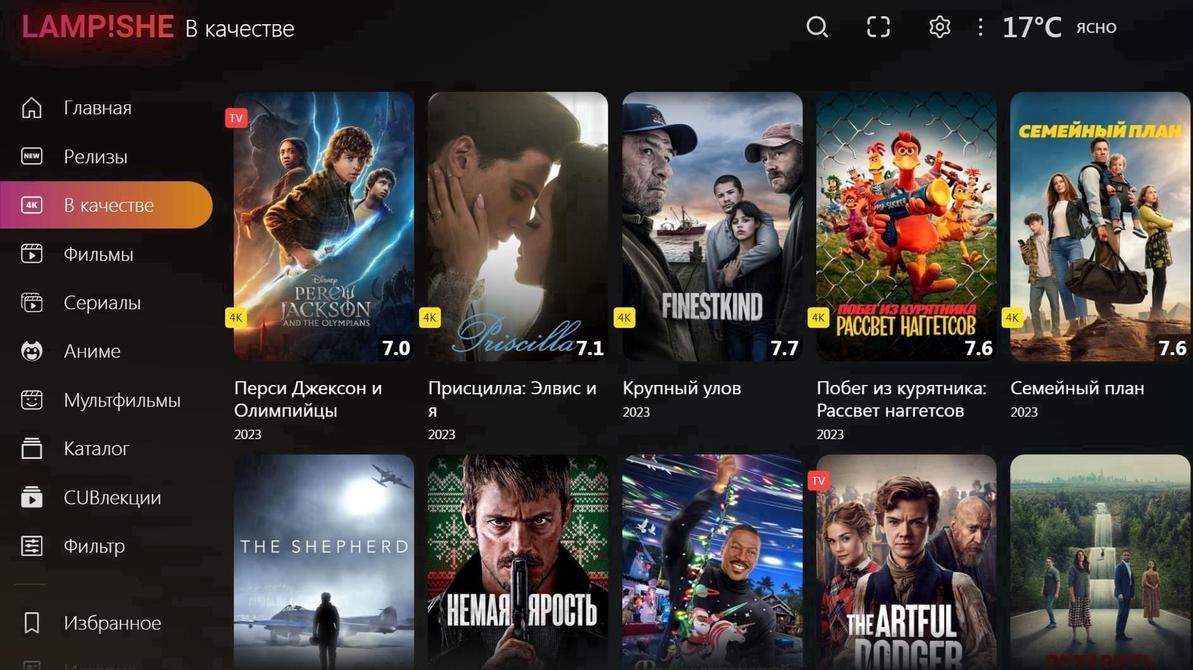Viewport: 1193px width, 670px height.
Task: Click the Фильтр list icon
Action: (x=30, y=546)
